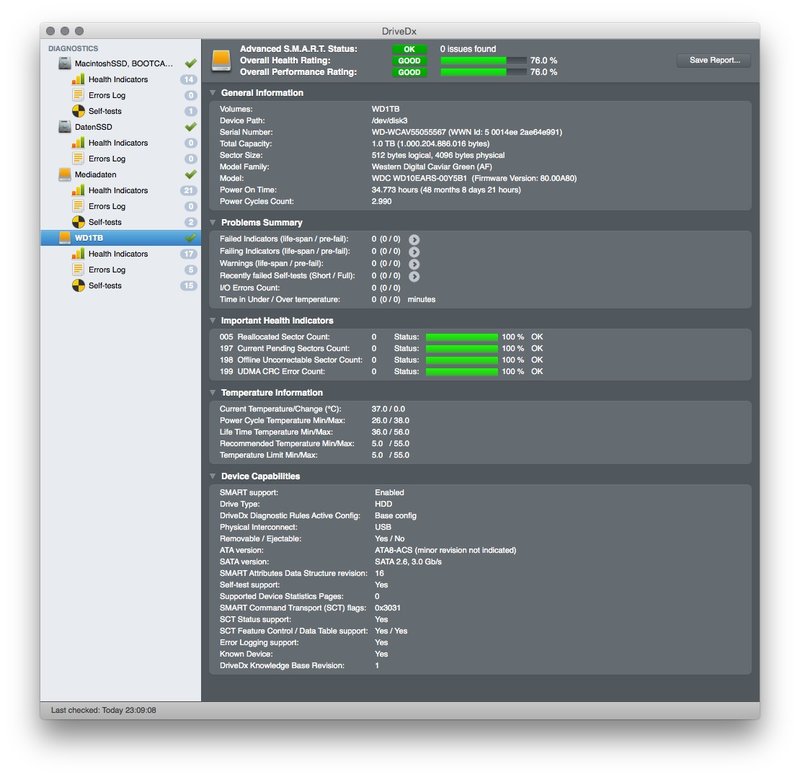Viewport: 800px width, 777px height.
Task: Click the Current Pending Sectors Count label
Action: tap(293, 348)
